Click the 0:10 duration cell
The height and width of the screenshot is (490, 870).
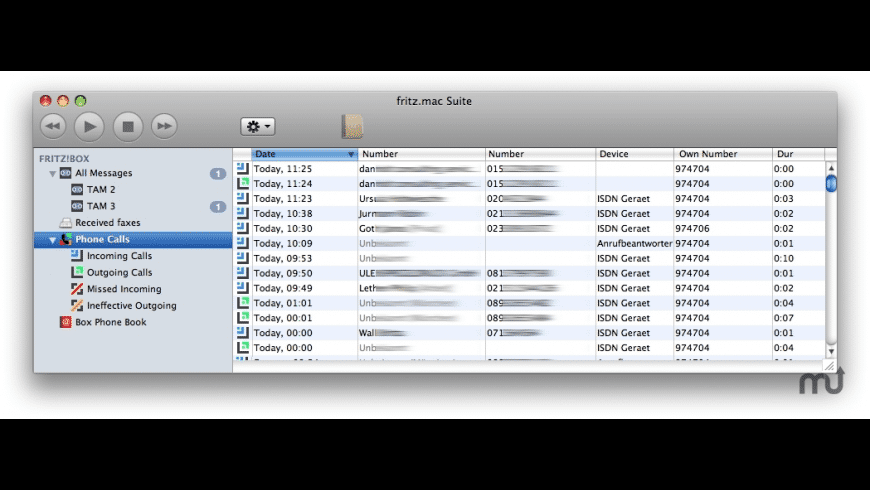click(x=783, y=259)
